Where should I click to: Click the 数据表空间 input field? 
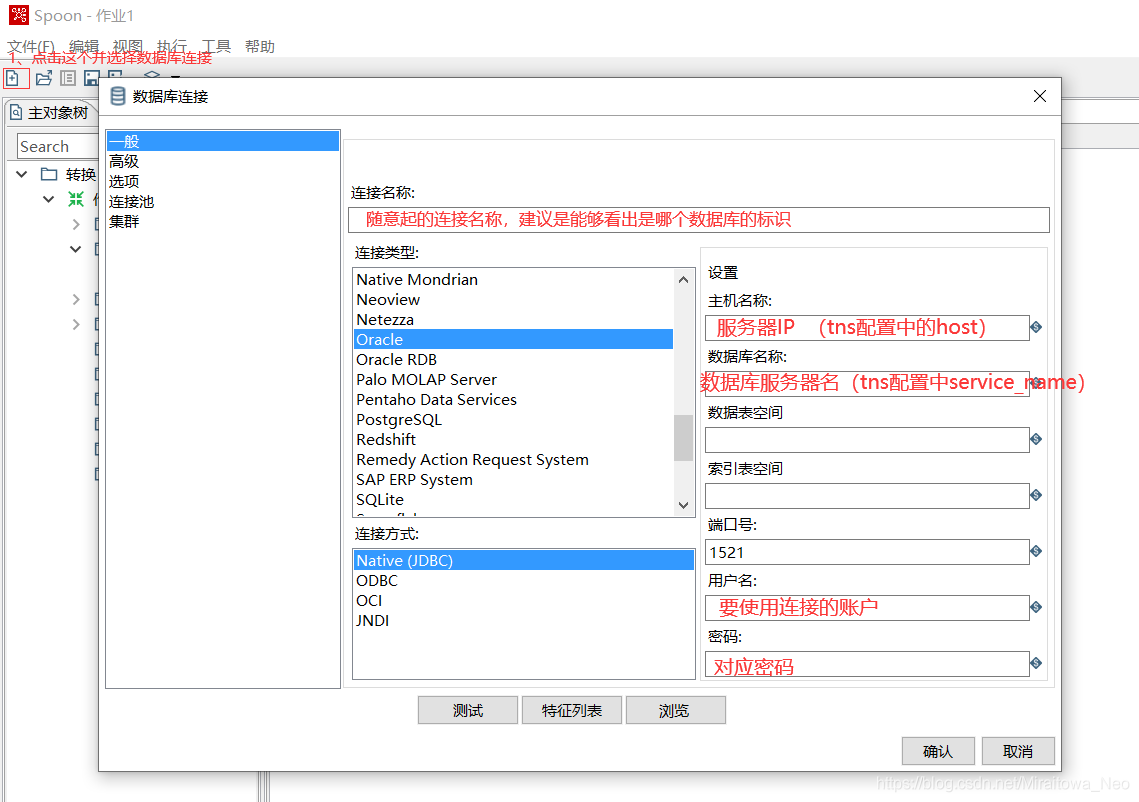coord(867,440)
